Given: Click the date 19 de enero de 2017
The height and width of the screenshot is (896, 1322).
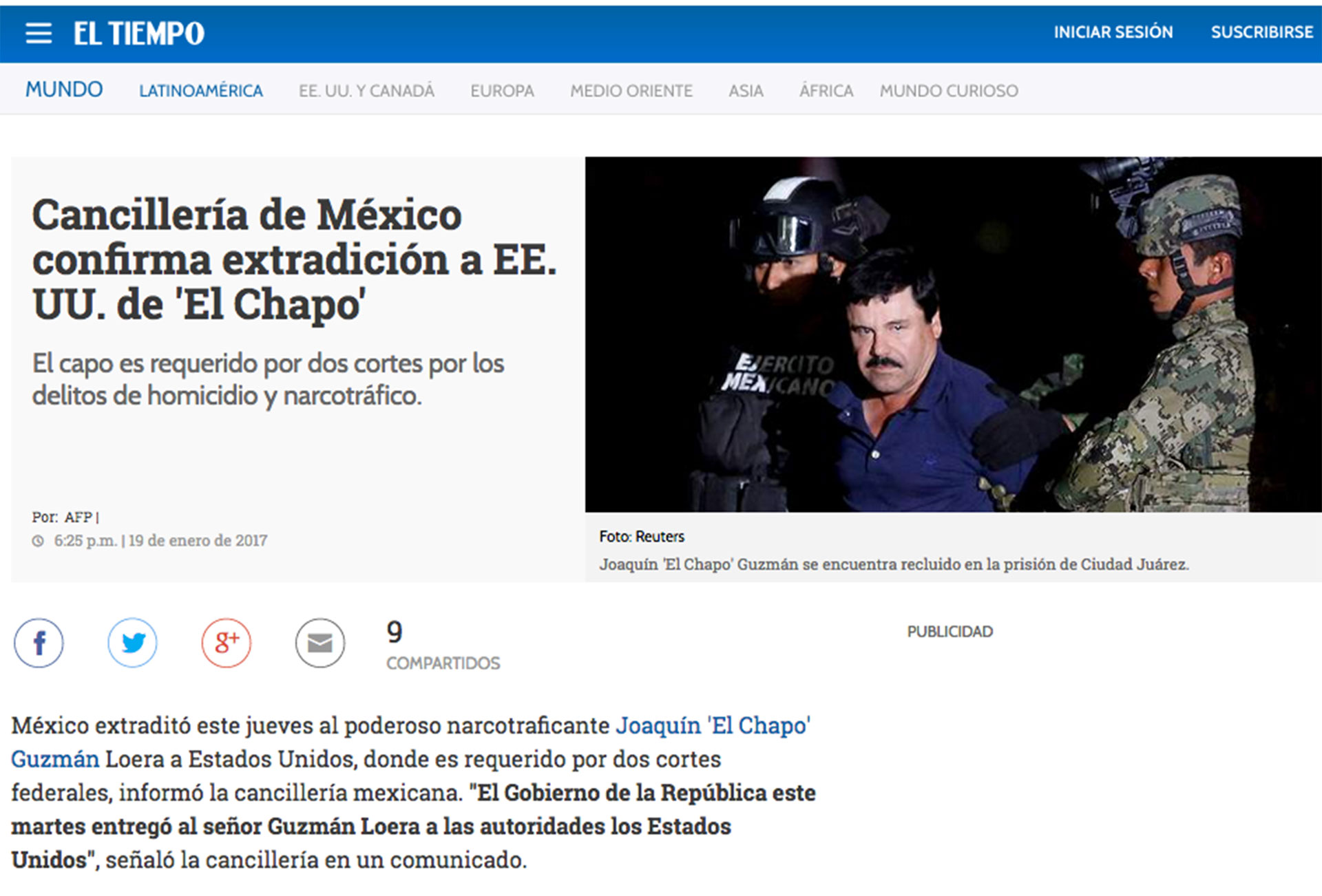Looking at the screenshot, I should coord(198,541).
